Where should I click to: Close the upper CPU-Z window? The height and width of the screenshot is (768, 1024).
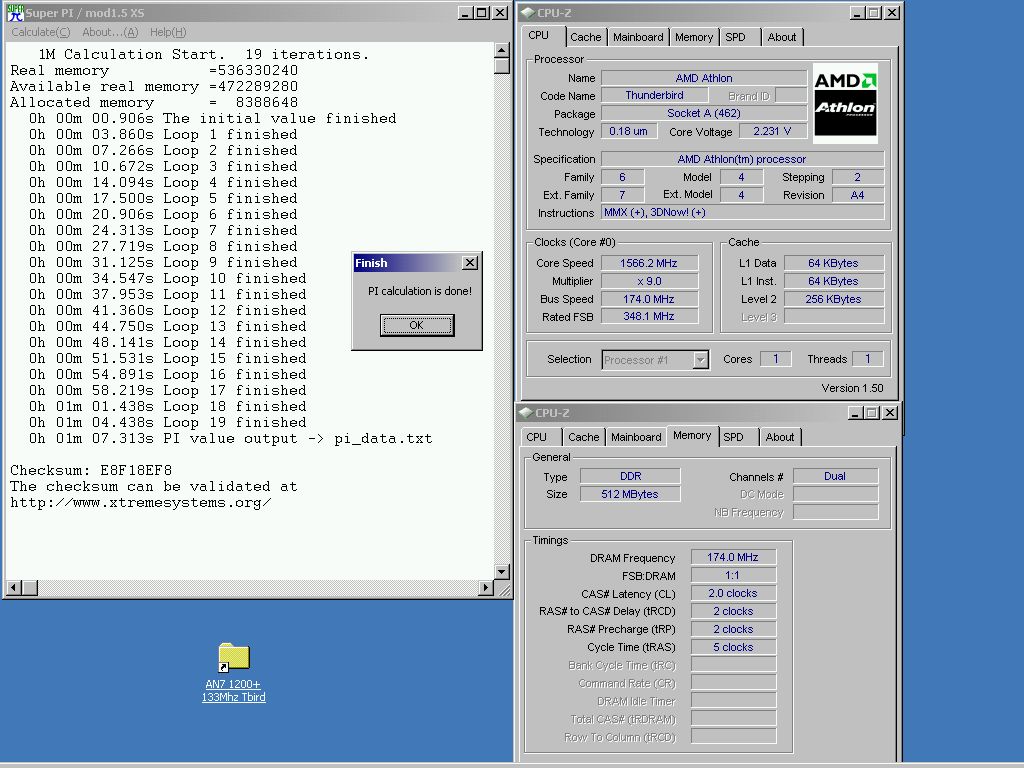point(892,12)
